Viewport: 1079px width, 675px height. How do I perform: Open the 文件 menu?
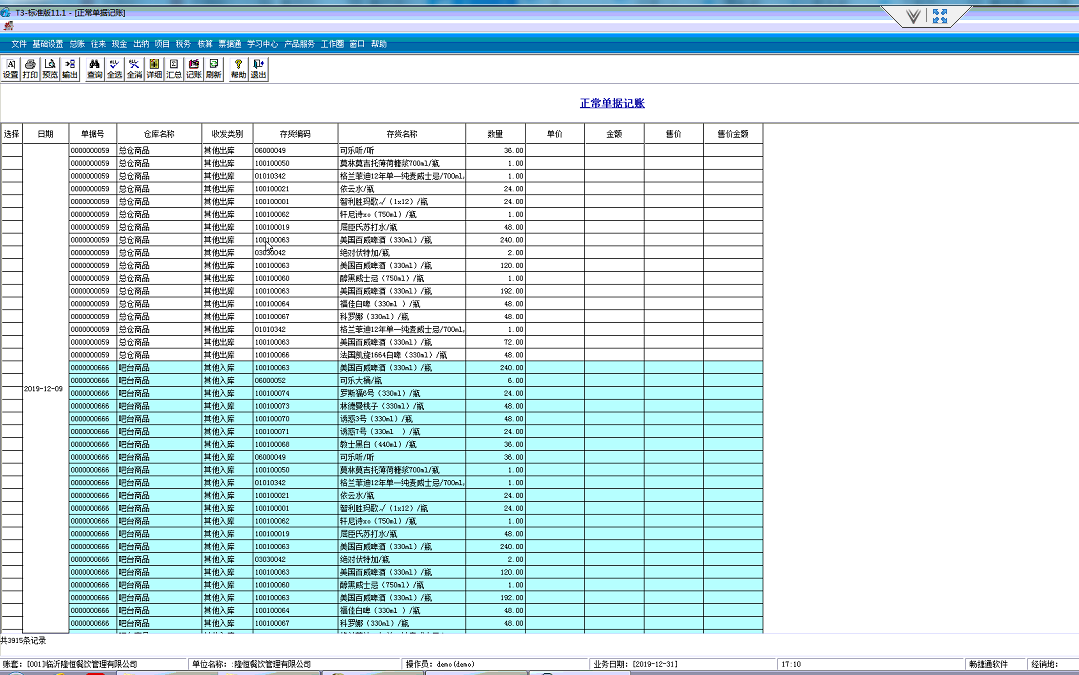point(19,44)
